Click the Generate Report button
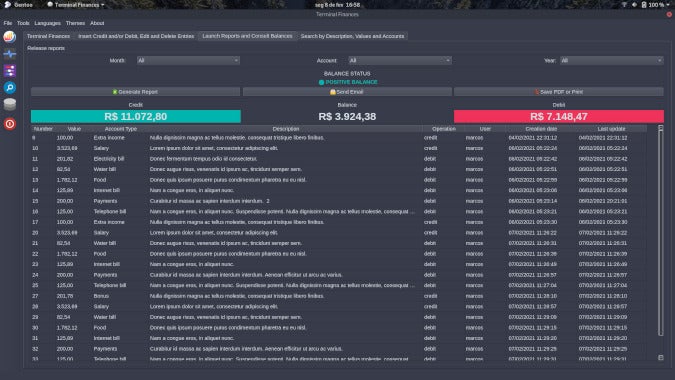 (135, 92)
